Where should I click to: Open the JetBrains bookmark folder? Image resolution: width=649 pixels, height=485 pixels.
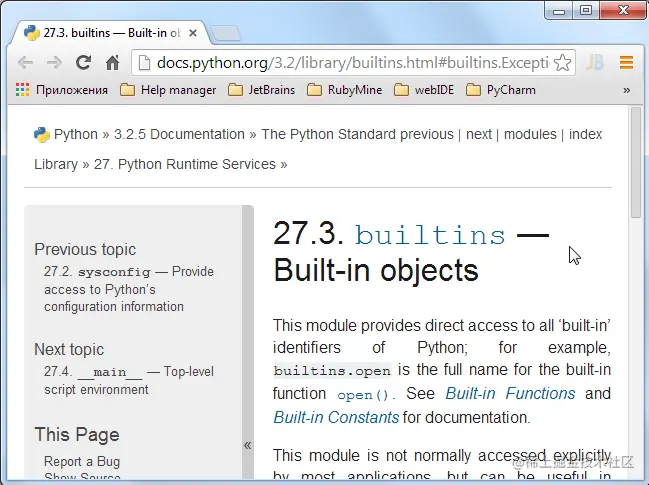[x=262, y=90]
